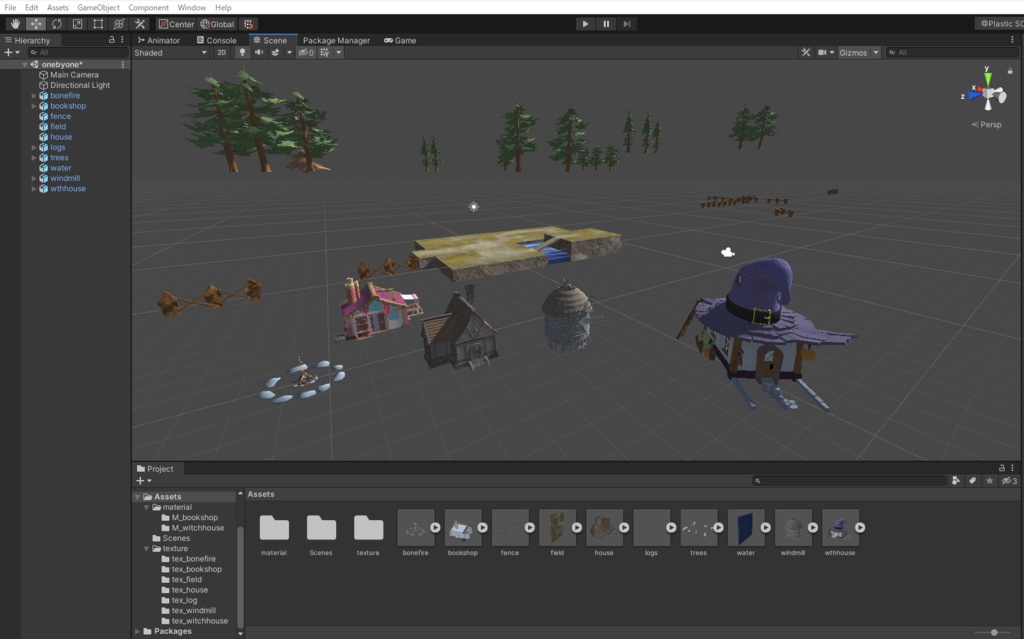Open the GameObject menu
This screenshot has height=639, width=1024.
(98, 7)
